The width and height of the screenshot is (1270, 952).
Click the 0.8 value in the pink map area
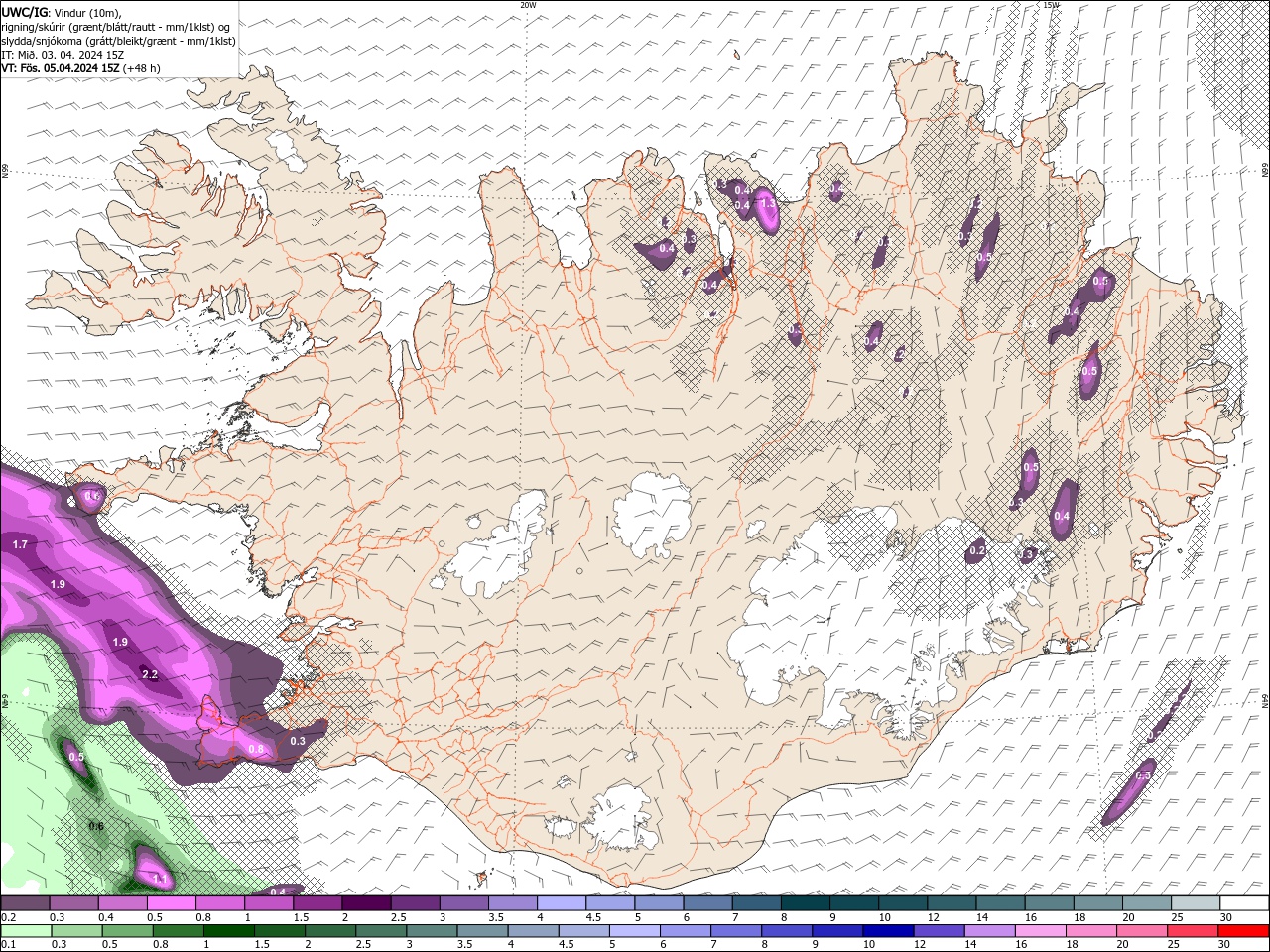[x=255, y=750]
